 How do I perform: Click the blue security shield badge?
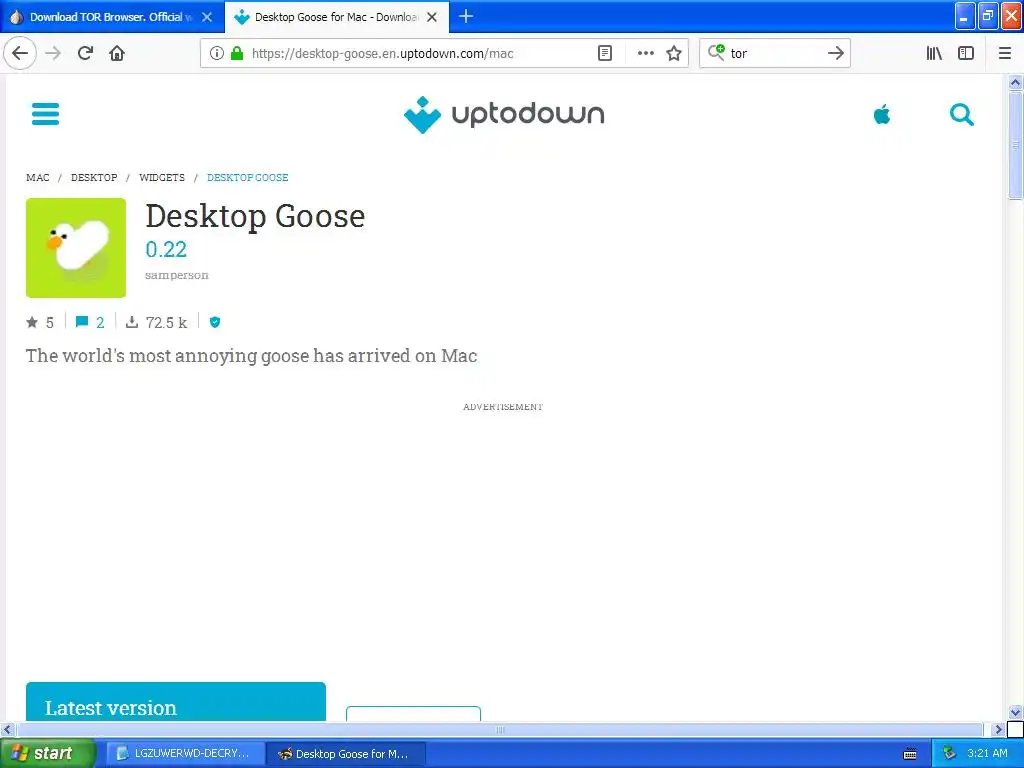pyautogui.click(x=215, y=322)
